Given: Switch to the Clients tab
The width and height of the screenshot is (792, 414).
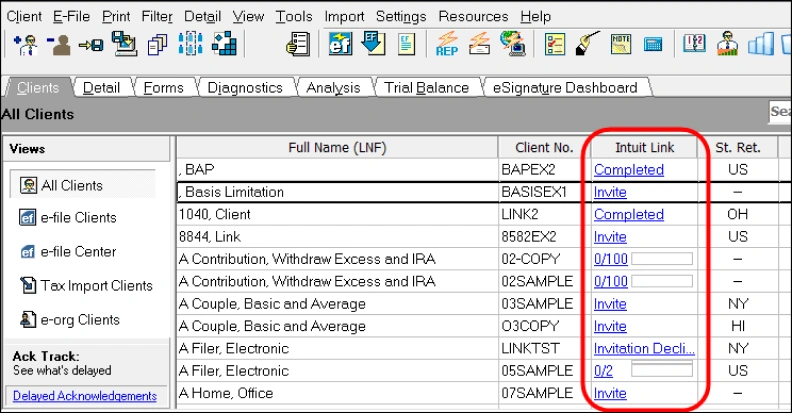Looking at the screenshot, I should [x=38, y=88].
